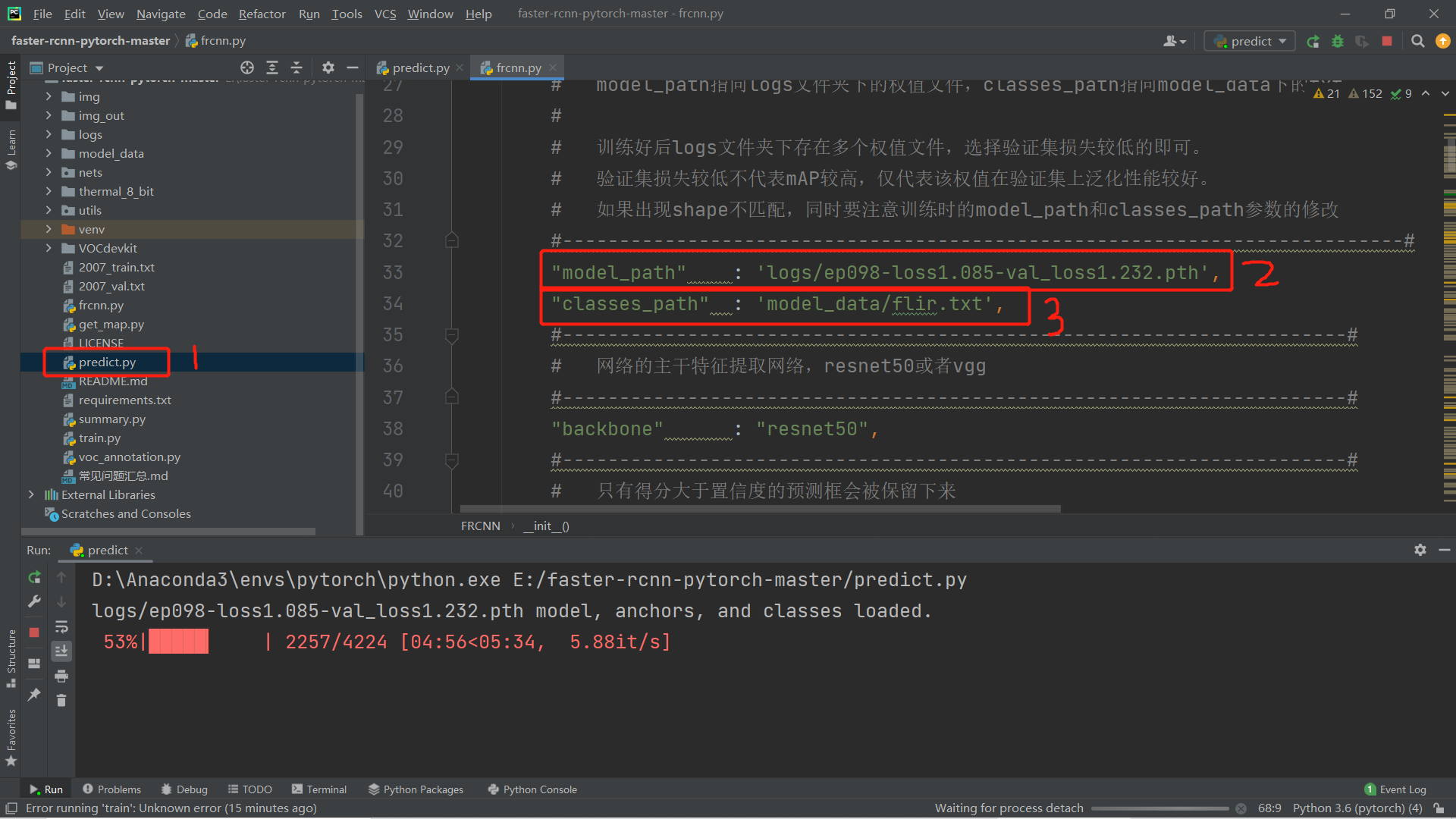The width and height of the screenshot is (1456, 819).
Task: Click the Collapse All icon in Project panel
Action: [x=297, y=67]
